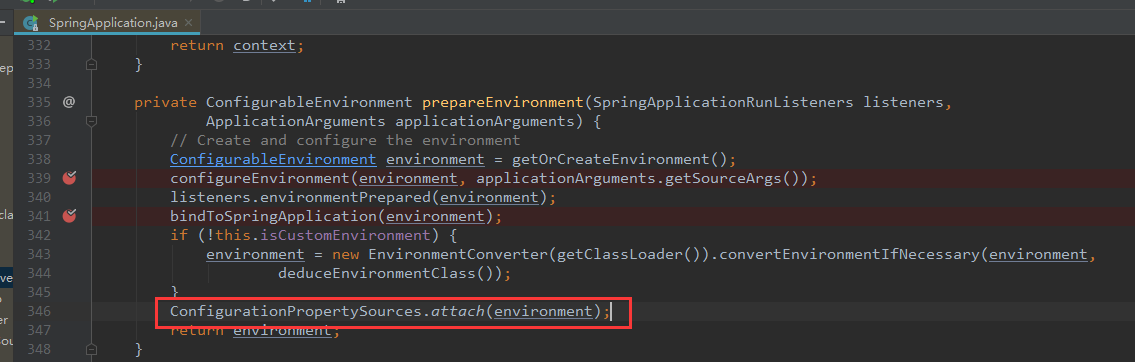
Task: Click the fold end marker at line 333
Action: point(91,64)
